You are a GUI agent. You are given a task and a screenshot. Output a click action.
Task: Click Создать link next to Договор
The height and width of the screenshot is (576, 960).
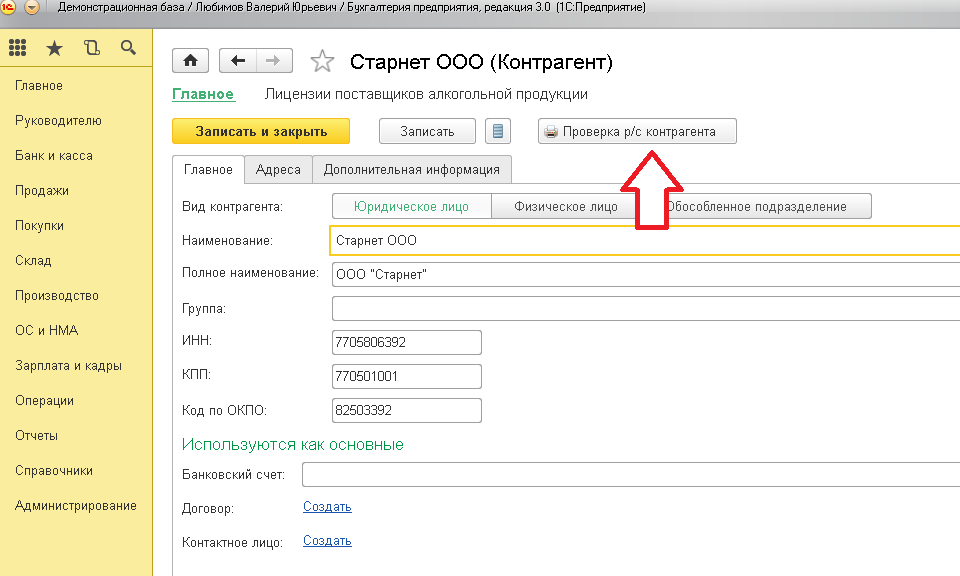pos(327,507)
